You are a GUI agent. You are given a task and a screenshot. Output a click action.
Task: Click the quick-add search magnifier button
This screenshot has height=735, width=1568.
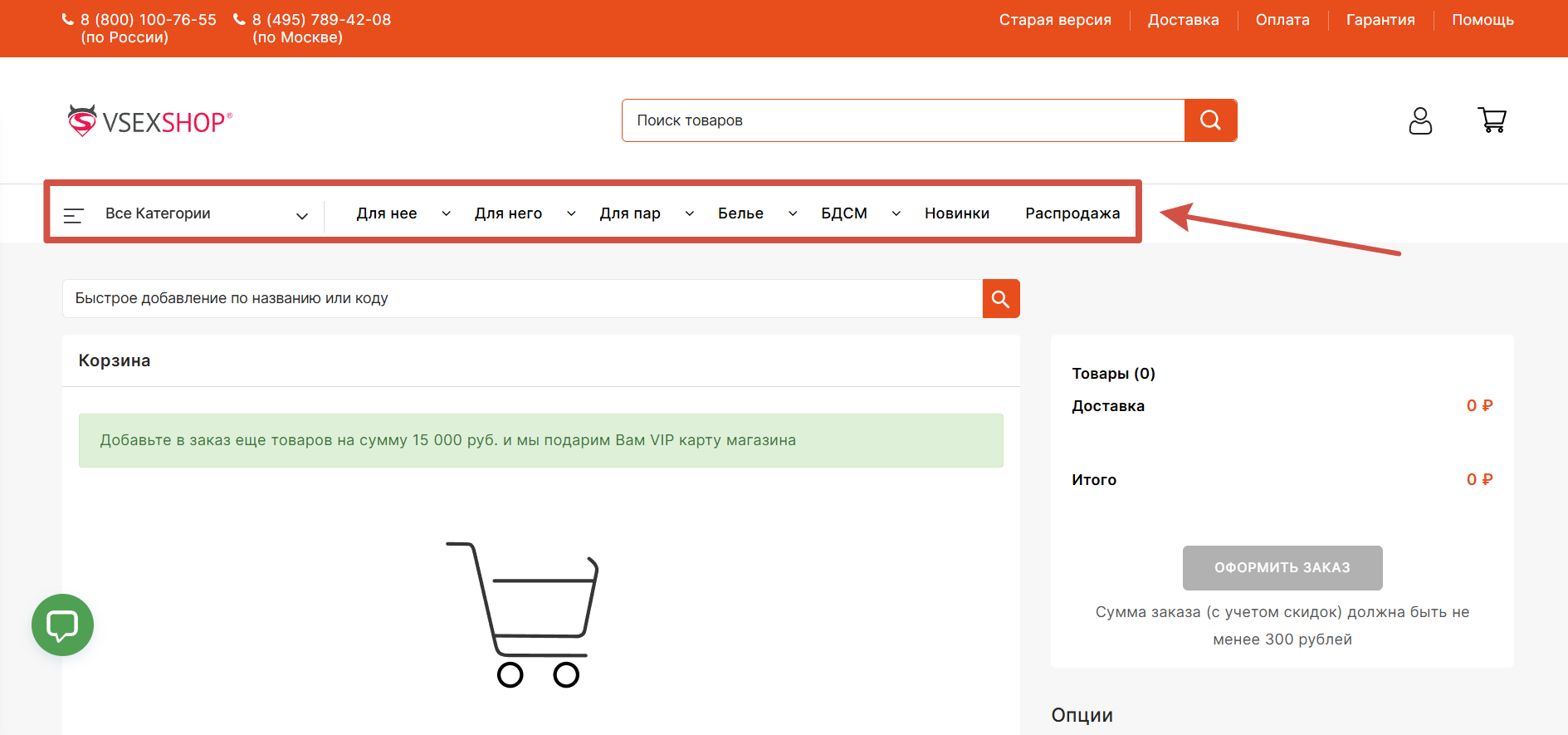tap(1001, 299)
